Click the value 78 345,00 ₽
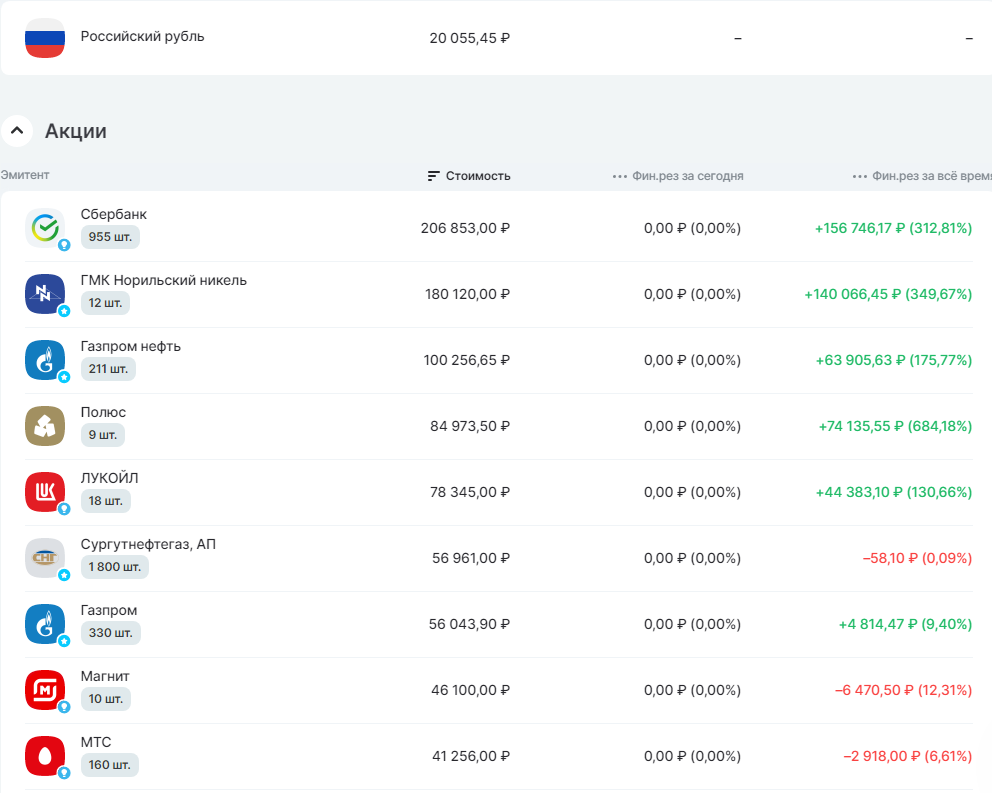Viewport: 992px width, 793px height. pos(470,492)
